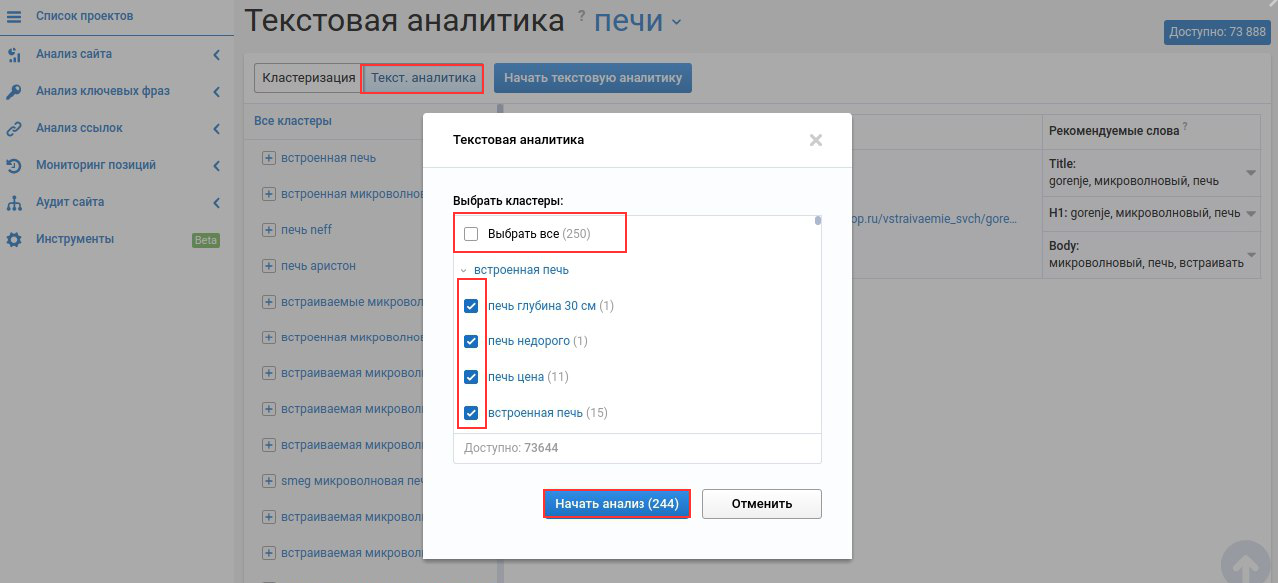Open Список проектов in sidebar
This screenshot has height=583, width=1278.
84,17
